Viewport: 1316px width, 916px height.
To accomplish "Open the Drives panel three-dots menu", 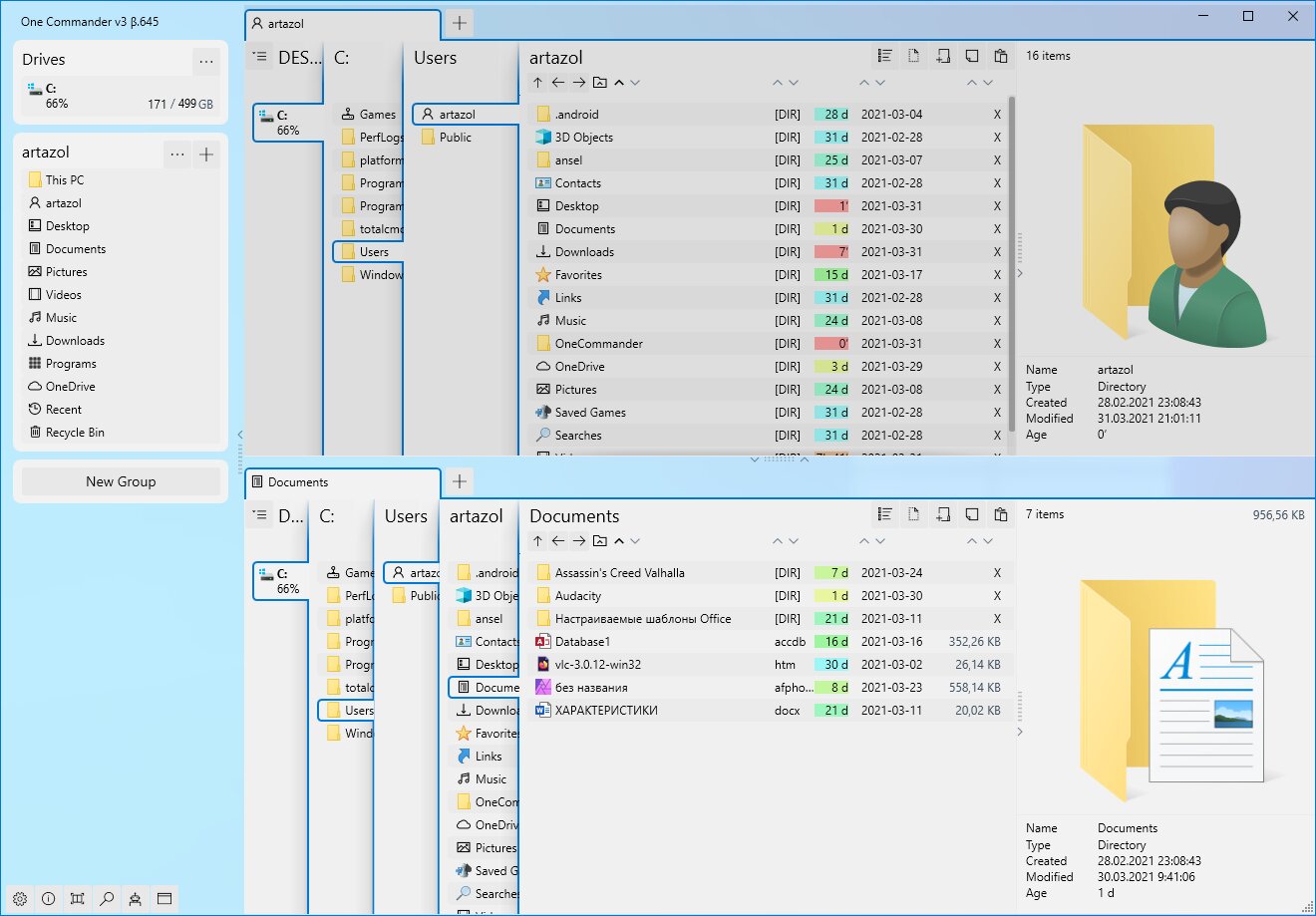I will coord(206,61).
